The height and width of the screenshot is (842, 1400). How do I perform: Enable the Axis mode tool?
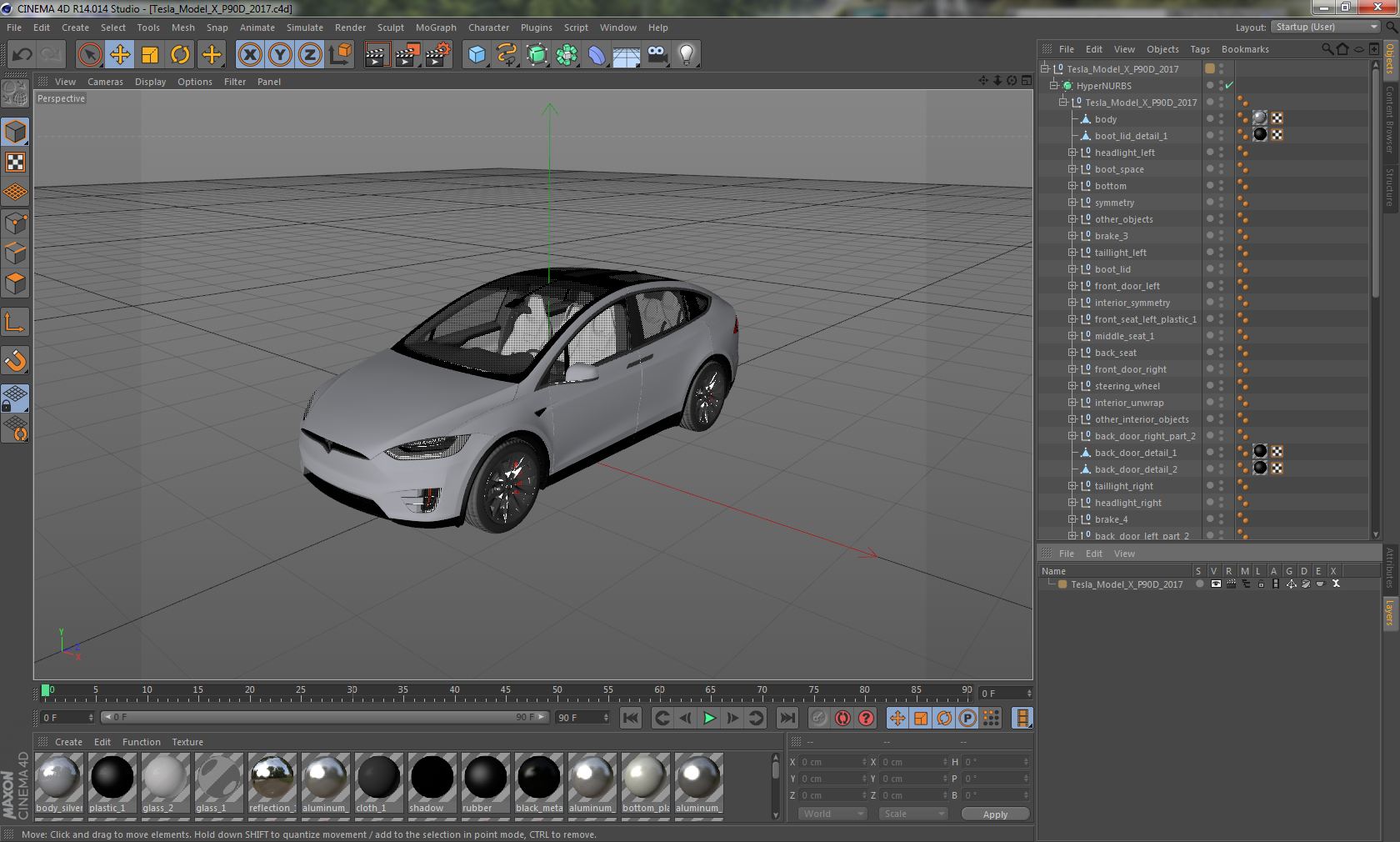tap(15, 323)
